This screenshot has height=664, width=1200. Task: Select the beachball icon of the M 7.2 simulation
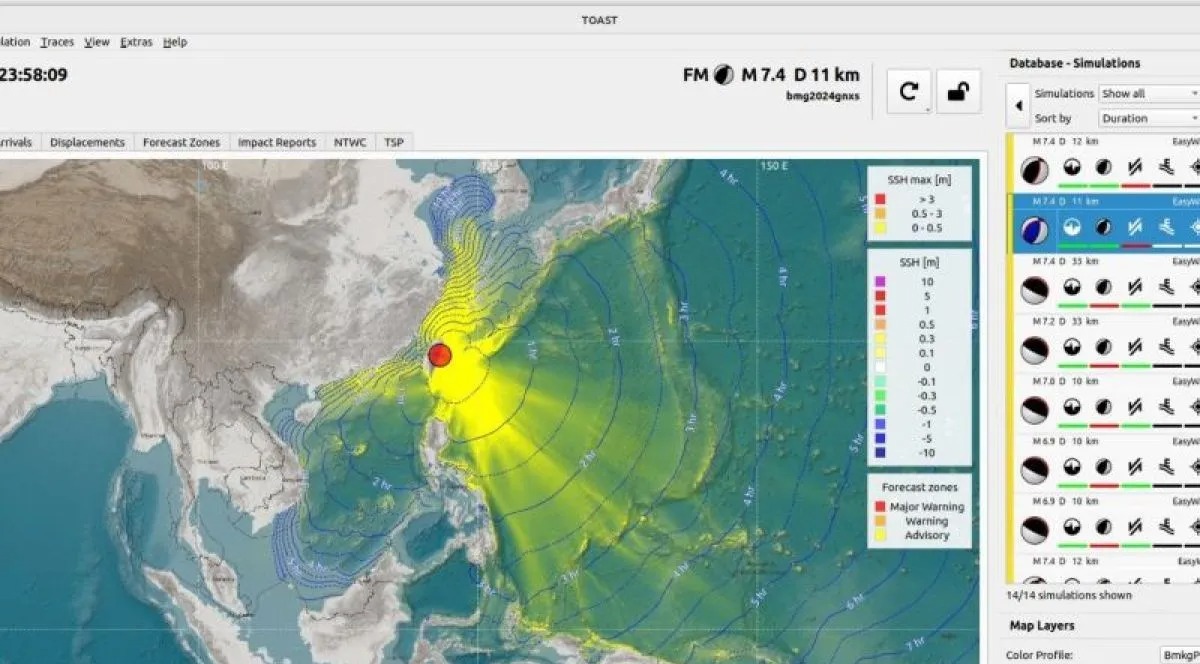point(1034,349)
